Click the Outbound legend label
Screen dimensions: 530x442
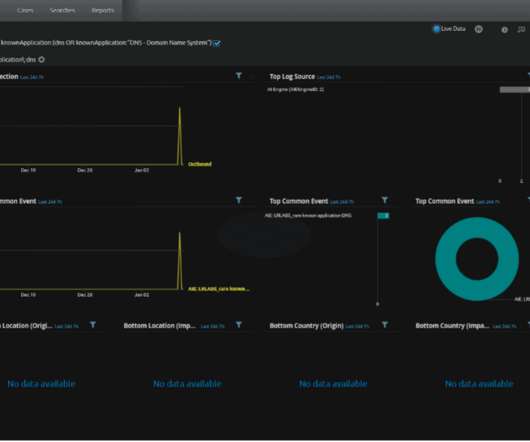[x=200, y=164]
